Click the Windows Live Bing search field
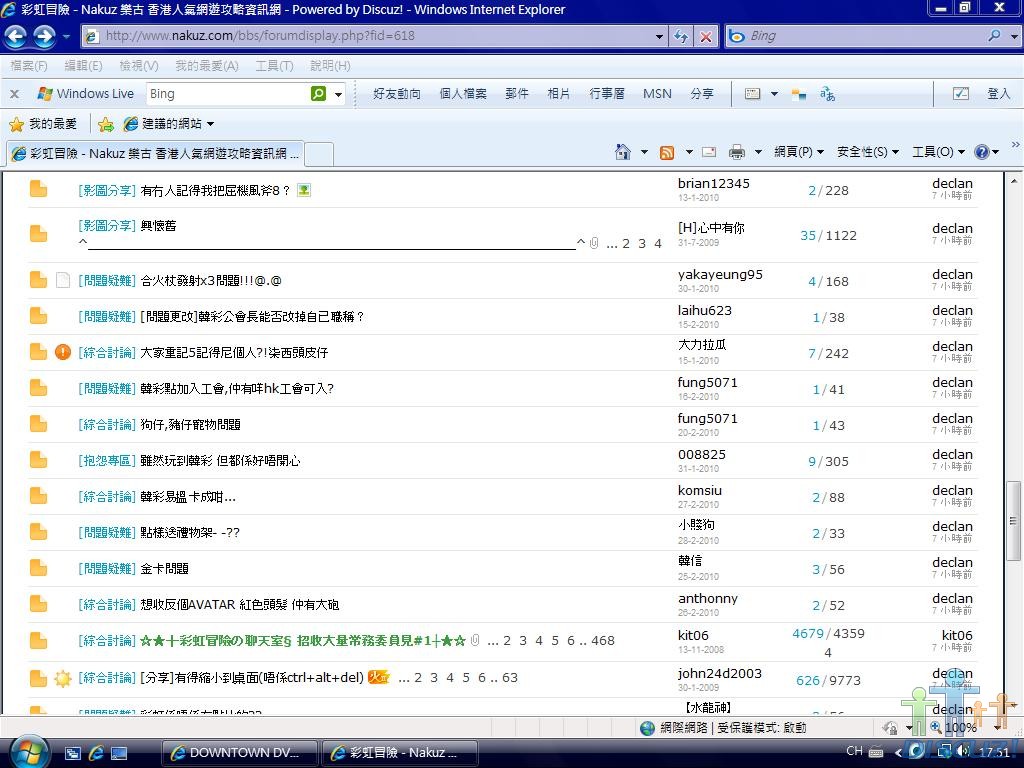This screenshot has height=768, width=1024. 227,93
